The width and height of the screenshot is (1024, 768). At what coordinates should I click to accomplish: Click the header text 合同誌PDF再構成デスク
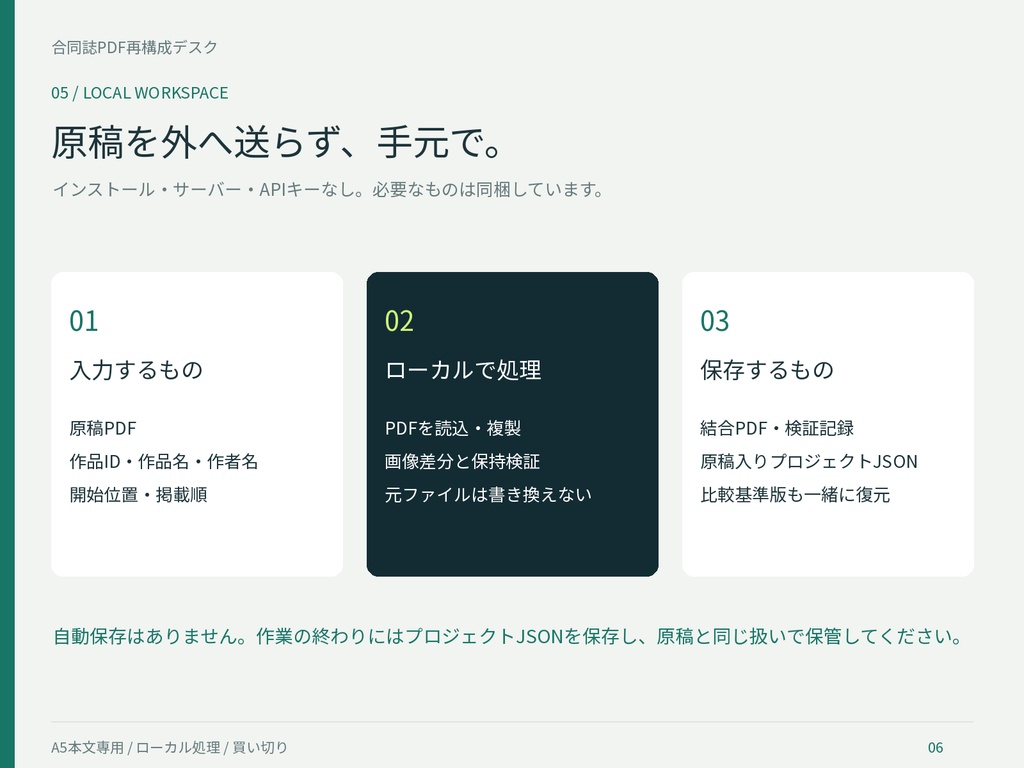tap(135, 48)
